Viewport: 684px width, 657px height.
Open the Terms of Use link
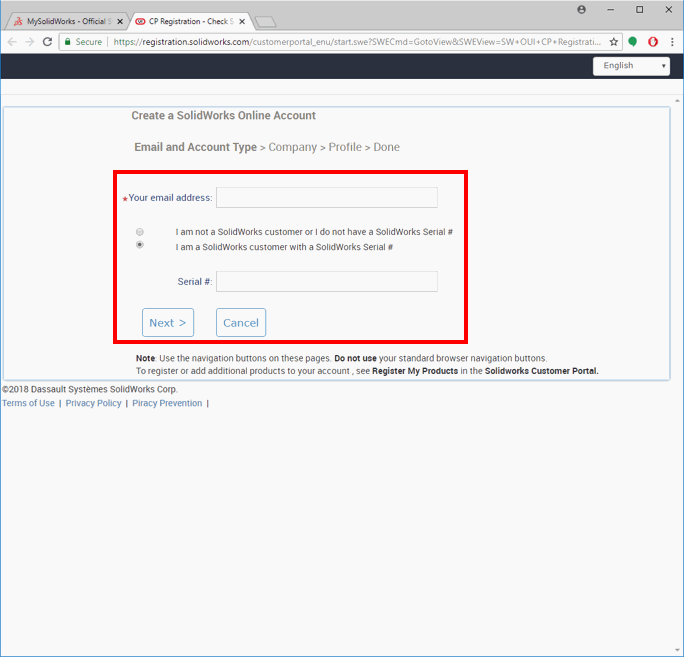pos(28,403)
